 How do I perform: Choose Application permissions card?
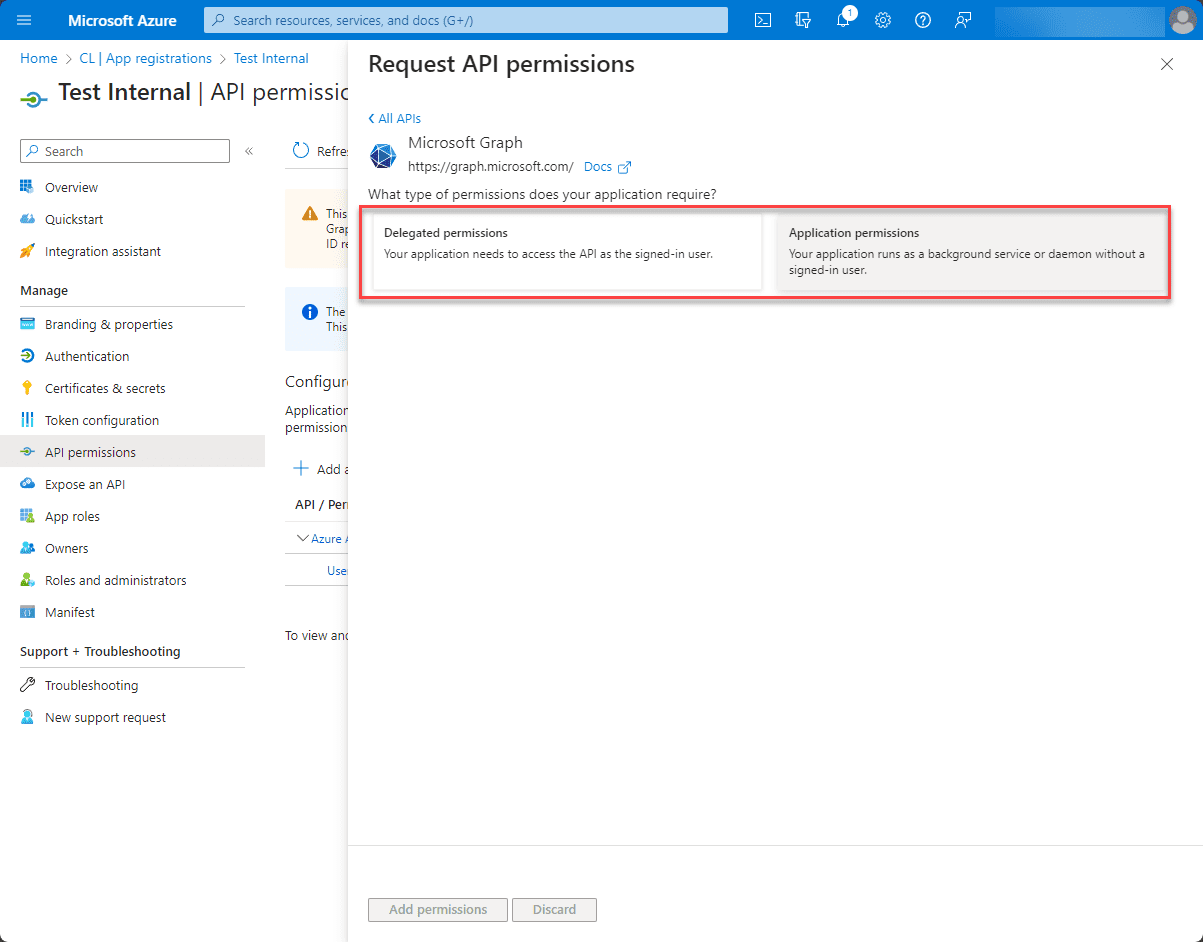(x=972, y=252)
